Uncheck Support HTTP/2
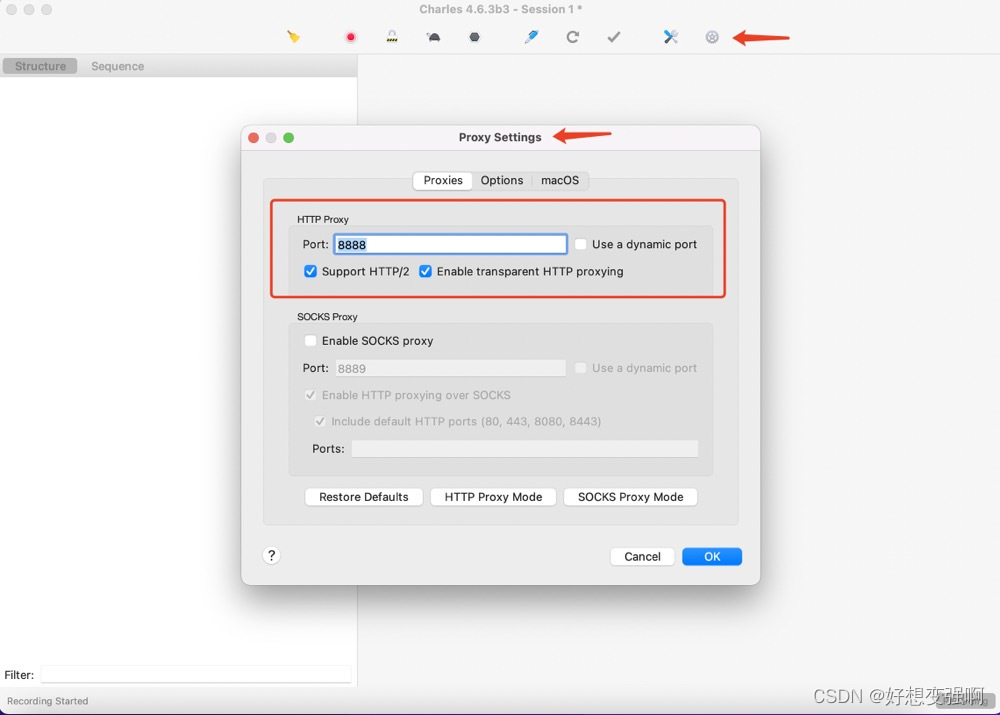The image size is (1000, 715). pyautogui.click(x=311, y=271)
